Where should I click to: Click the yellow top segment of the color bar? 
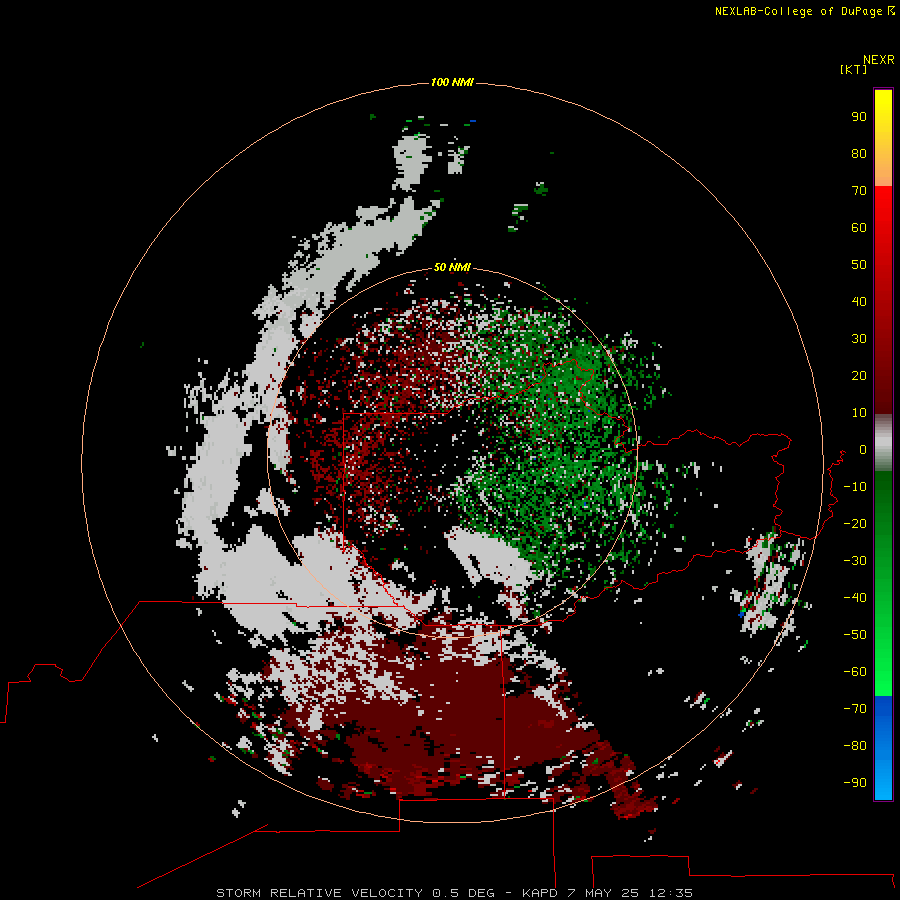(x=883, y=138)
